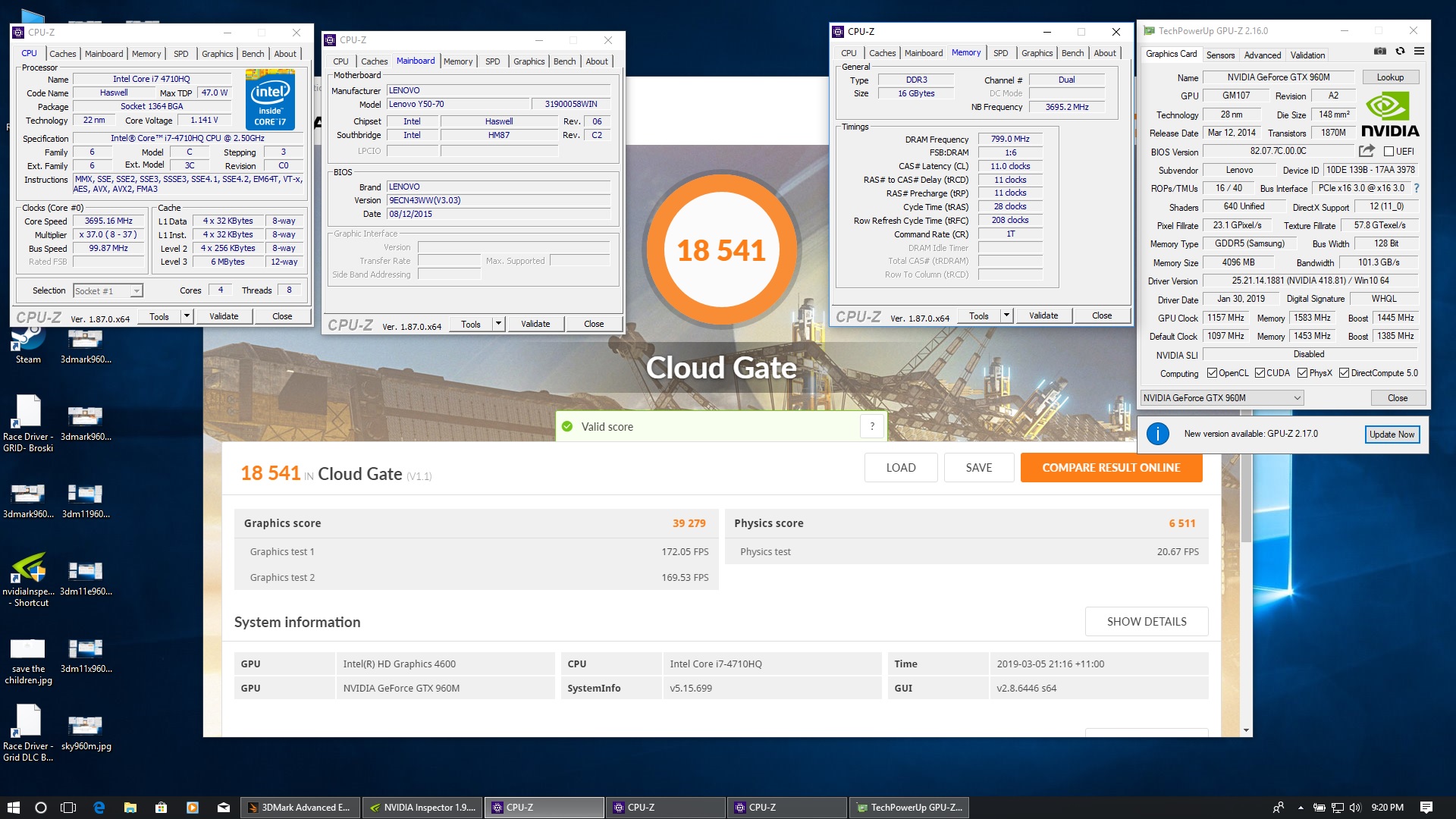Open the Mail app on the taskbar
This screenshot has width=1456, height=819.
223,808
